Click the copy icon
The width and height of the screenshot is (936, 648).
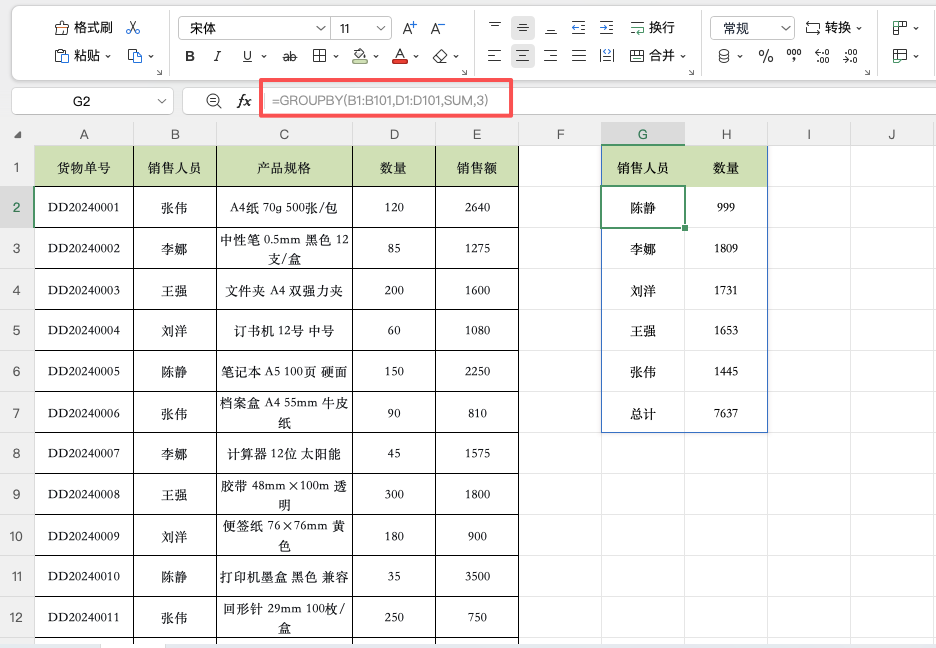(135, 55)
